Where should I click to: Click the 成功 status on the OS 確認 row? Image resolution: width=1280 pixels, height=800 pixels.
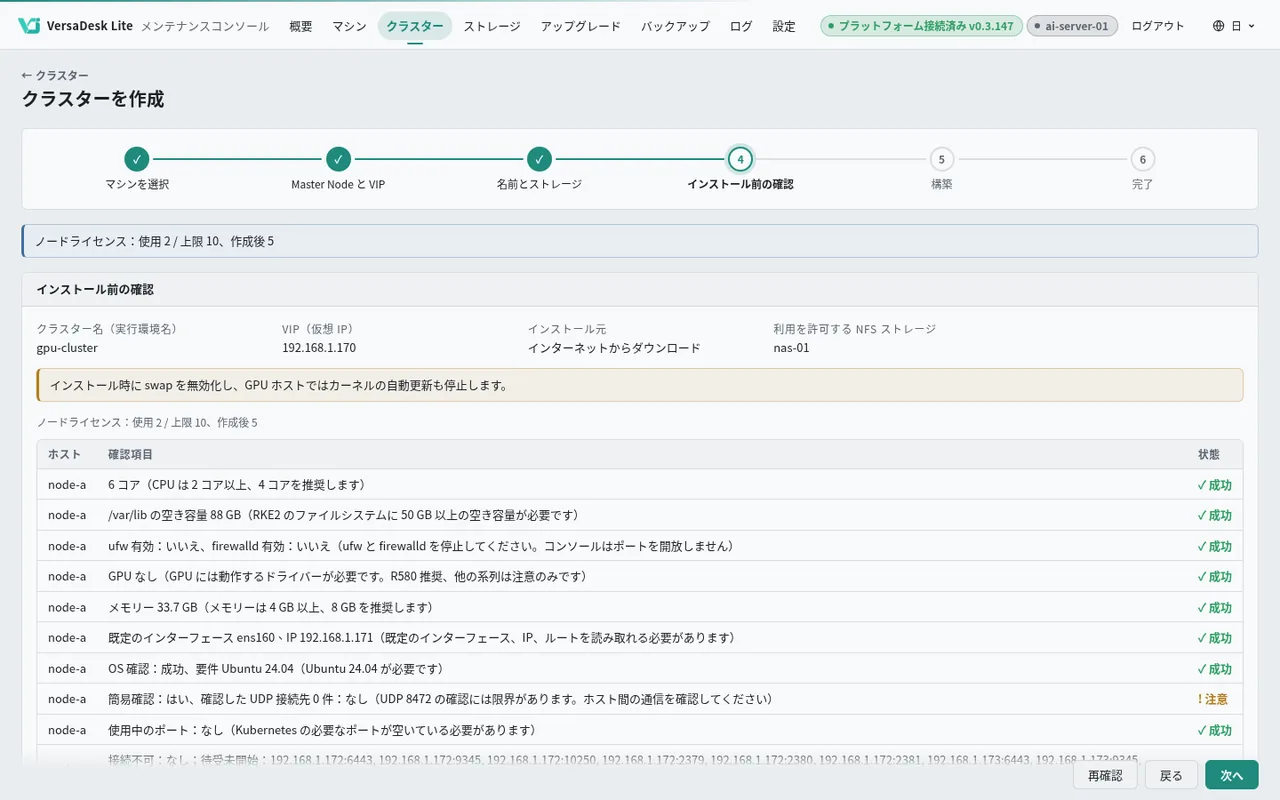pos(1214,668)
